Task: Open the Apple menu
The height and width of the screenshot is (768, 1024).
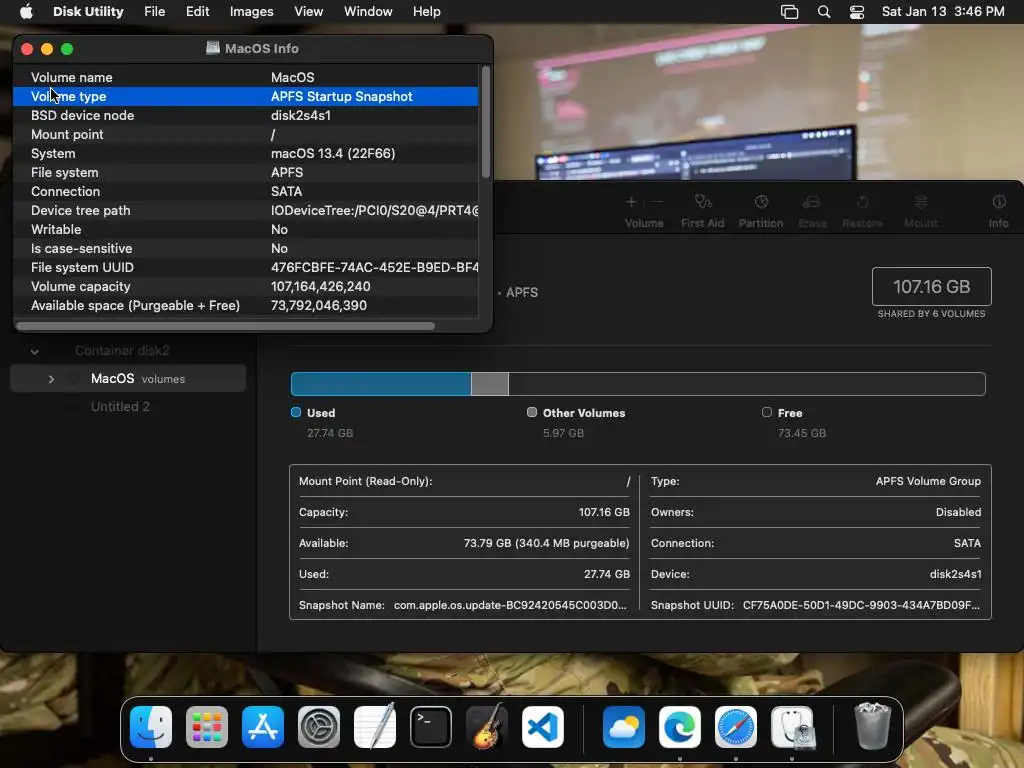Action: [26, 12]
